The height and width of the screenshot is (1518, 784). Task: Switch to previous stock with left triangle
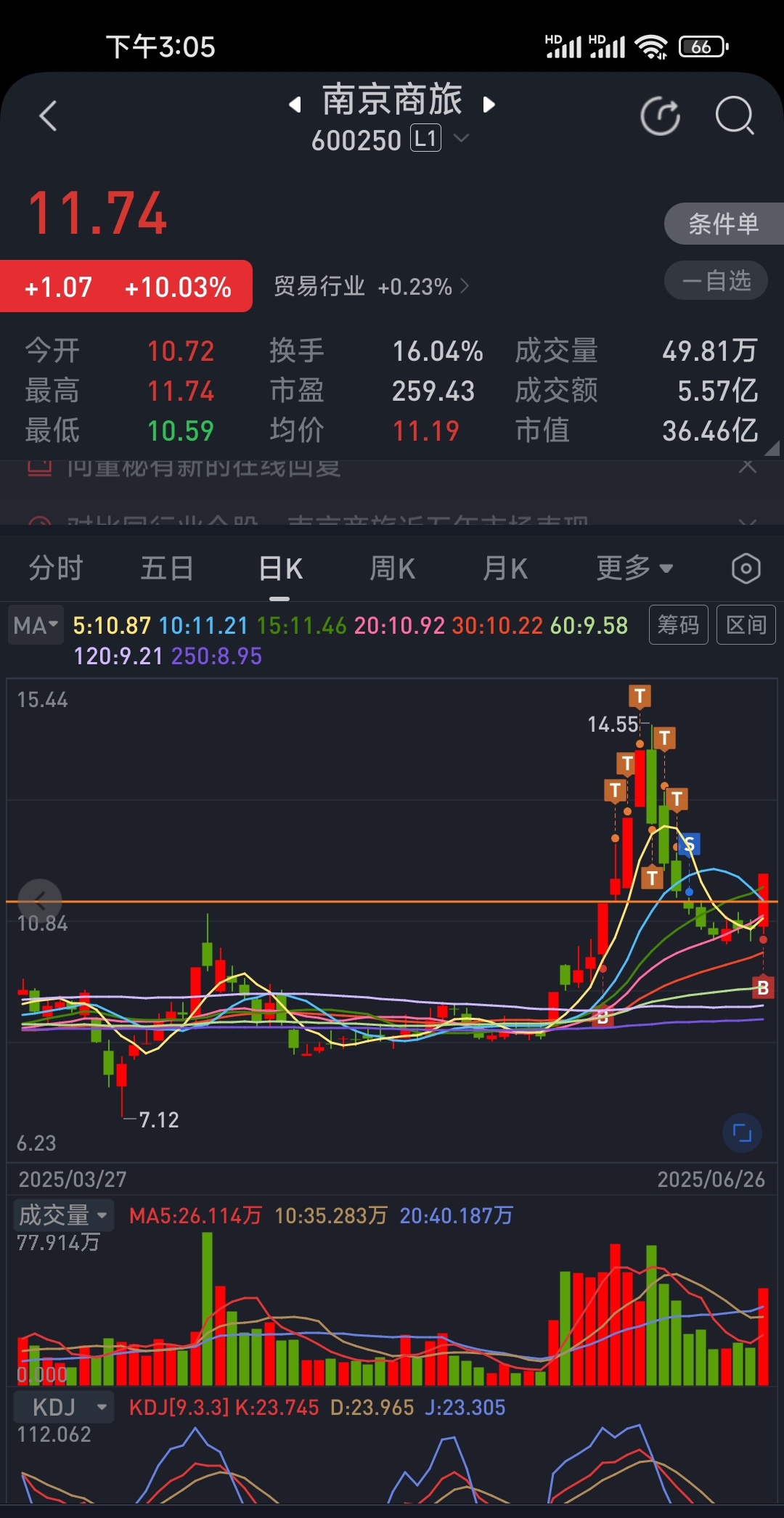pos(295,105)
